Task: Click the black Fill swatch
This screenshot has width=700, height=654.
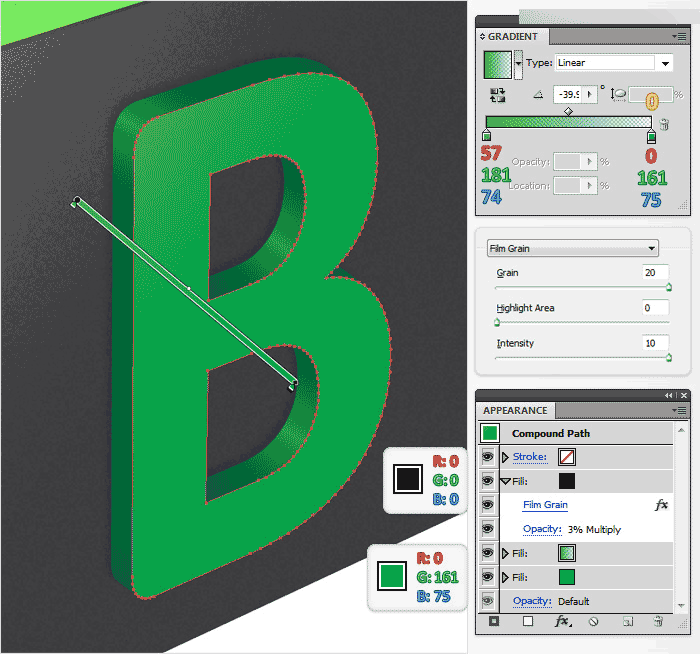Action: [567, 481]
